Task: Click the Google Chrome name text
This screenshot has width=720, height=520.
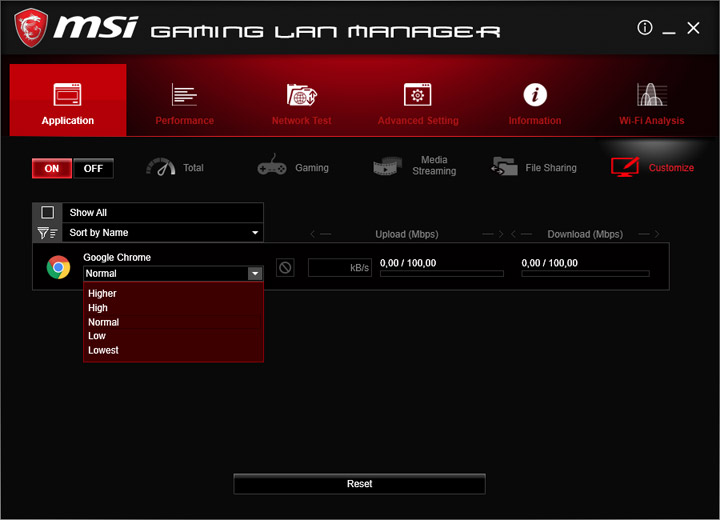Action: point(117,257)
